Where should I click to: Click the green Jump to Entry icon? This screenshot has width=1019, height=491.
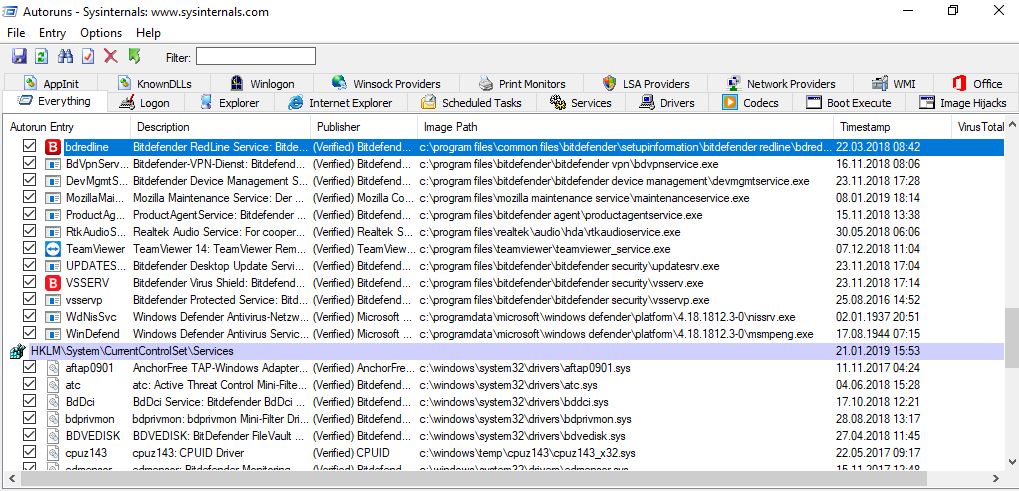point(135,57)
